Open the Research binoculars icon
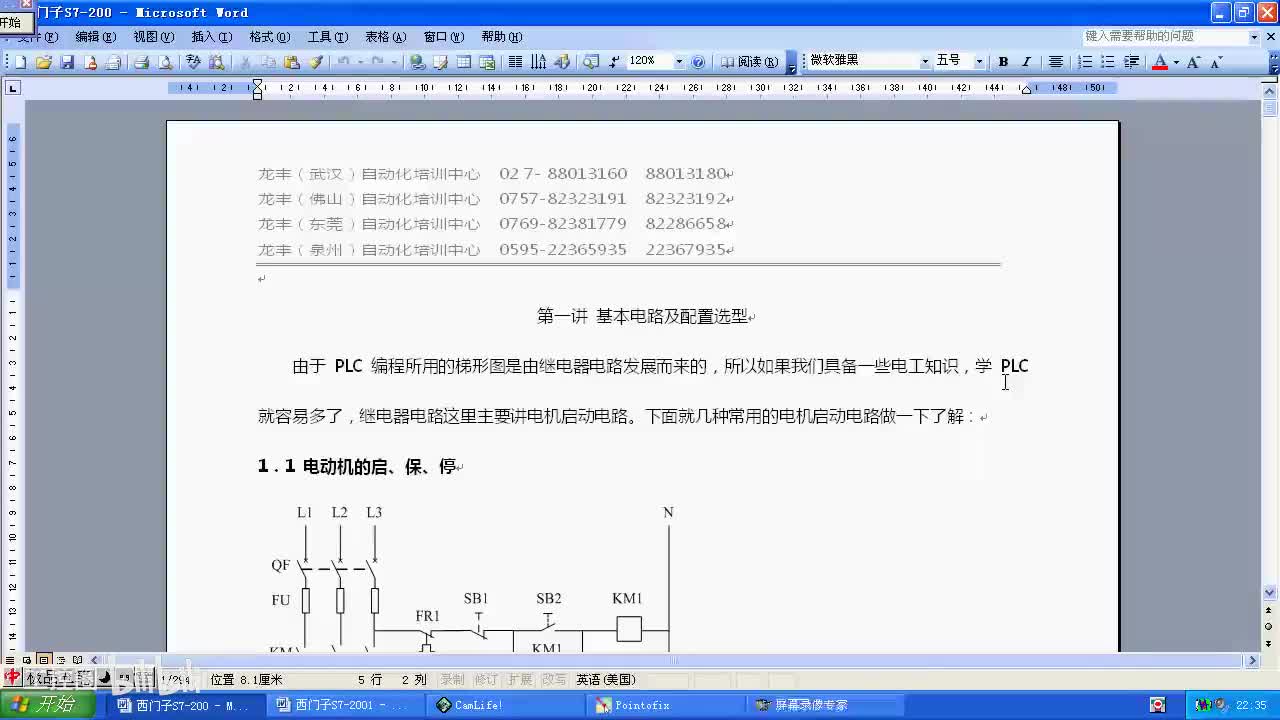 tap(216, 62)
